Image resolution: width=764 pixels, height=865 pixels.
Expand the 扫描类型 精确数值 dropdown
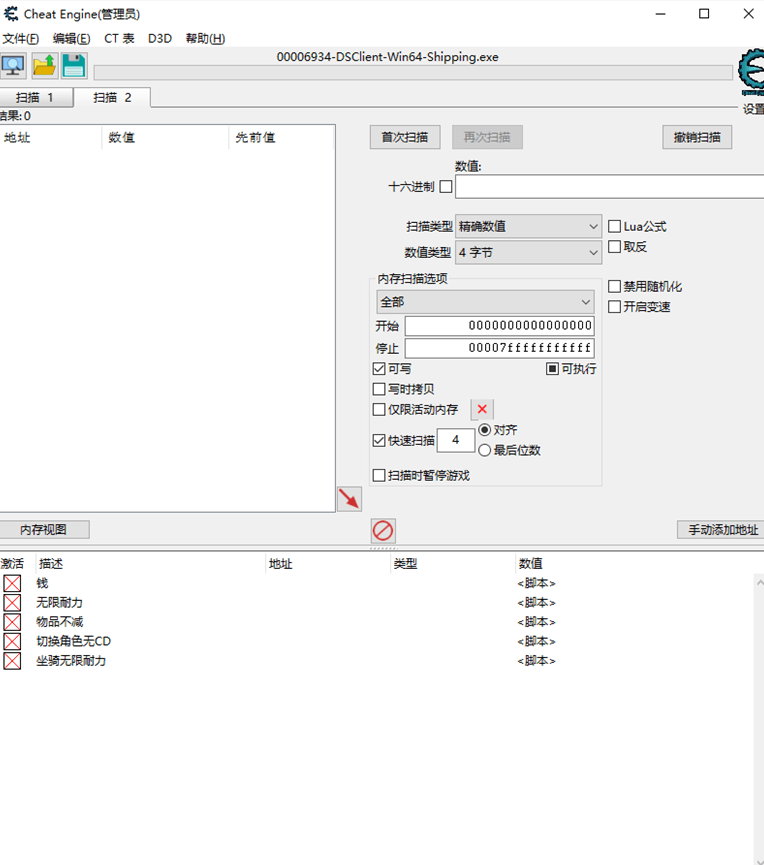point(528,226)
